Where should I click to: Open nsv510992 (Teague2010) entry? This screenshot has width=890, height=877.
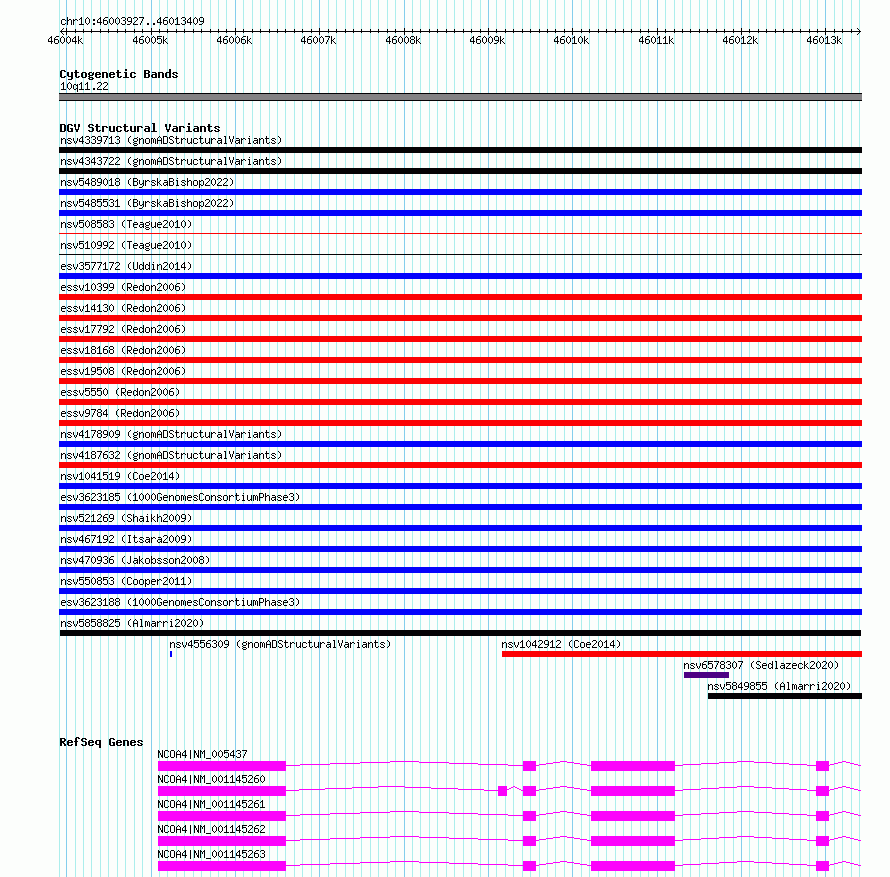point(126,245)
